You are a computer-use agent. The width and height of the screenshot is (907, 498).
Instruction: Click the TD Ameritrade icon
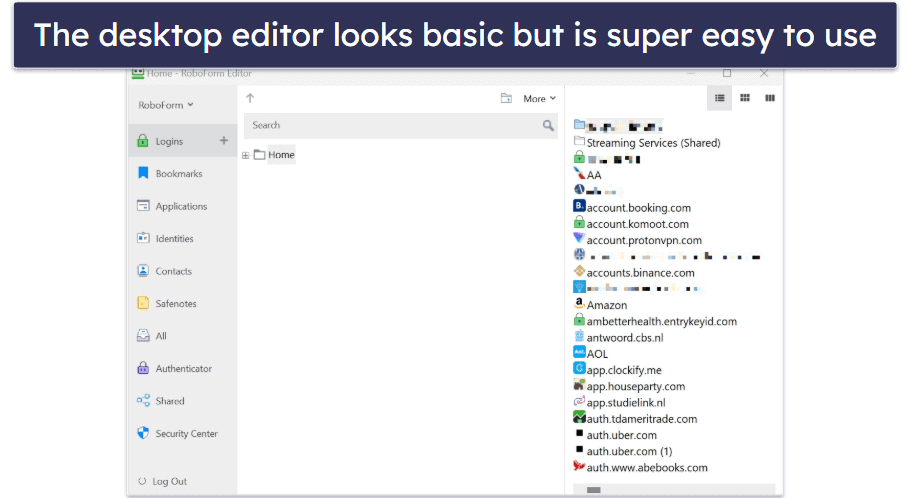[579, 416]
